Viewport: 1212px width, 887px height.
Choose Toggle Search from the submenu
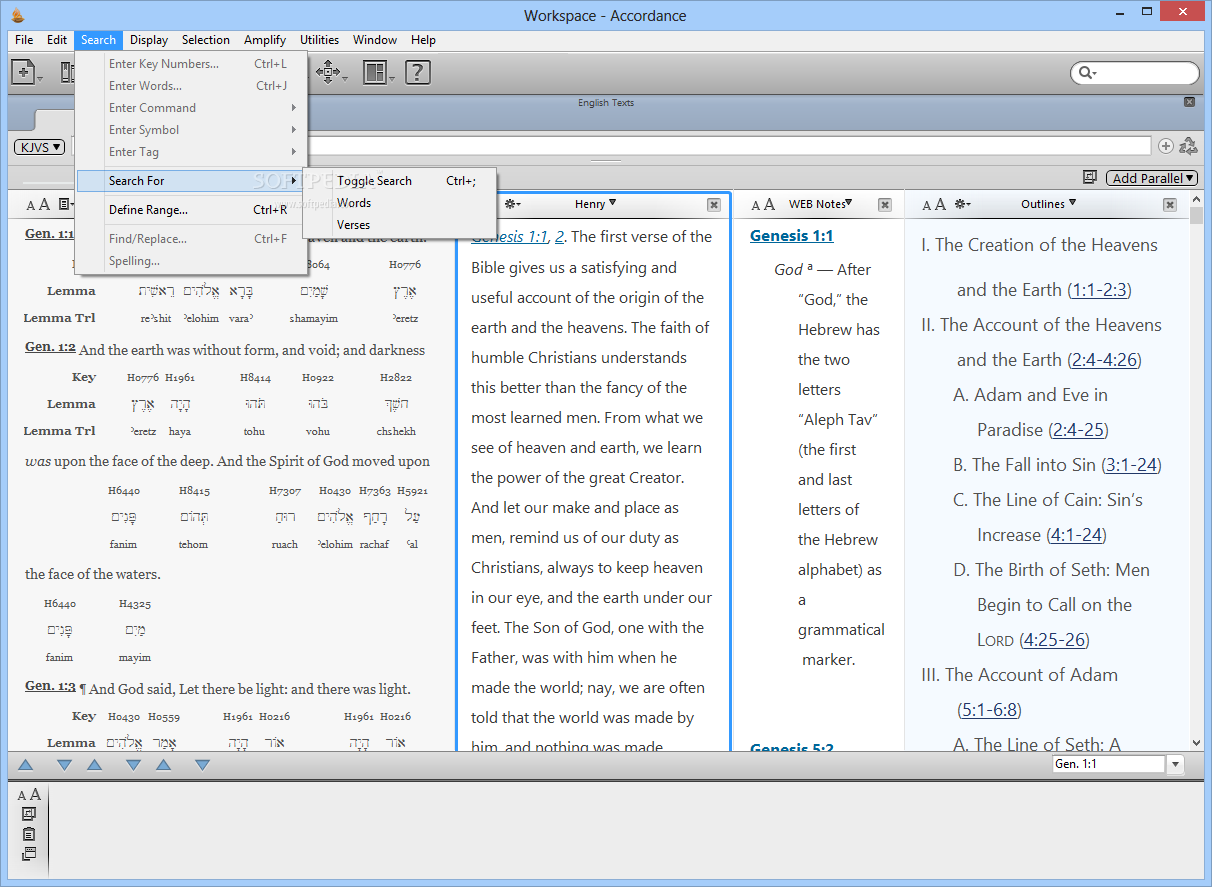[400, 181]
